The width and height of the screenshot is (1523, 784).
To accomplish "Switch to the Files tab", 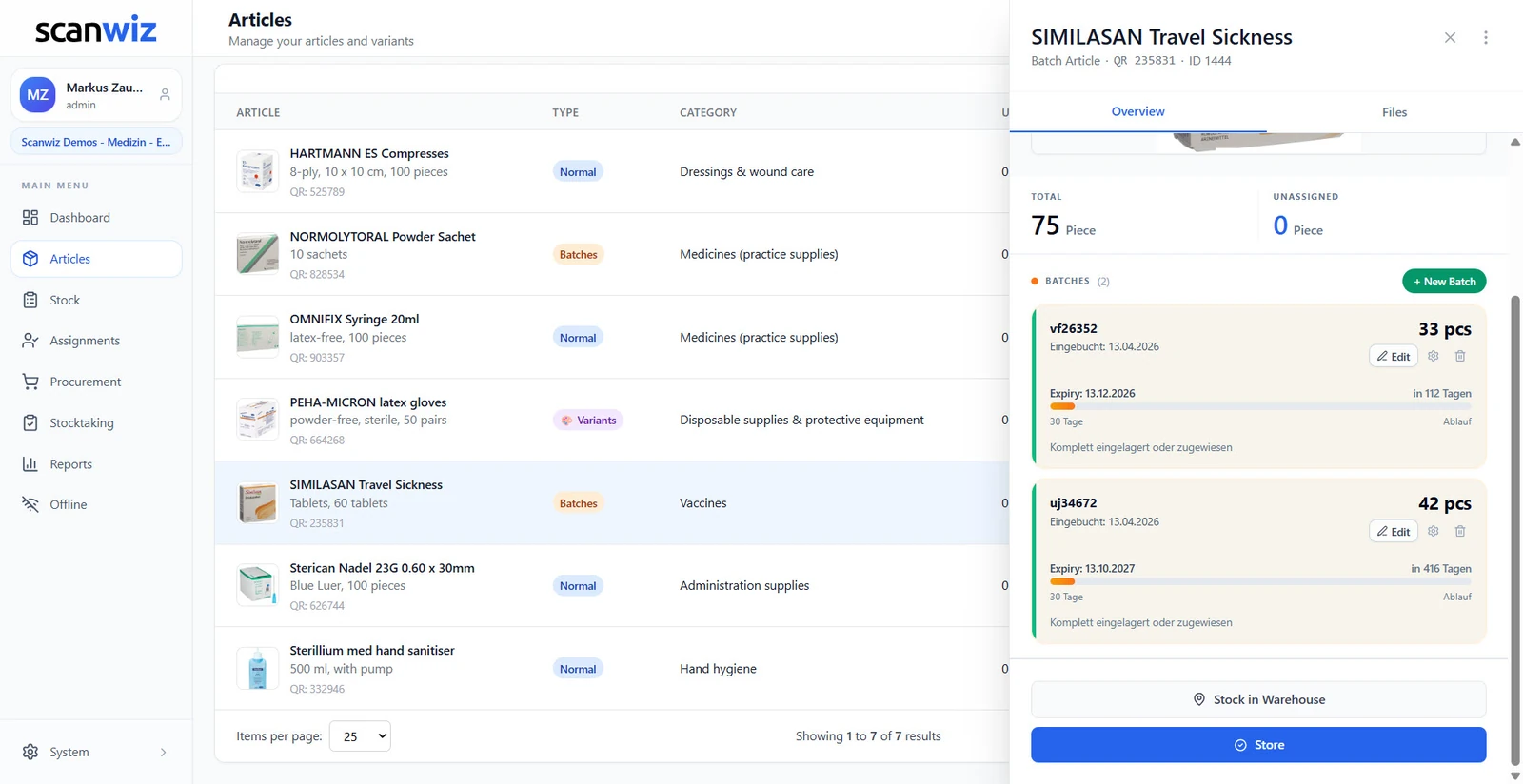I will [x=1394, y=112].
